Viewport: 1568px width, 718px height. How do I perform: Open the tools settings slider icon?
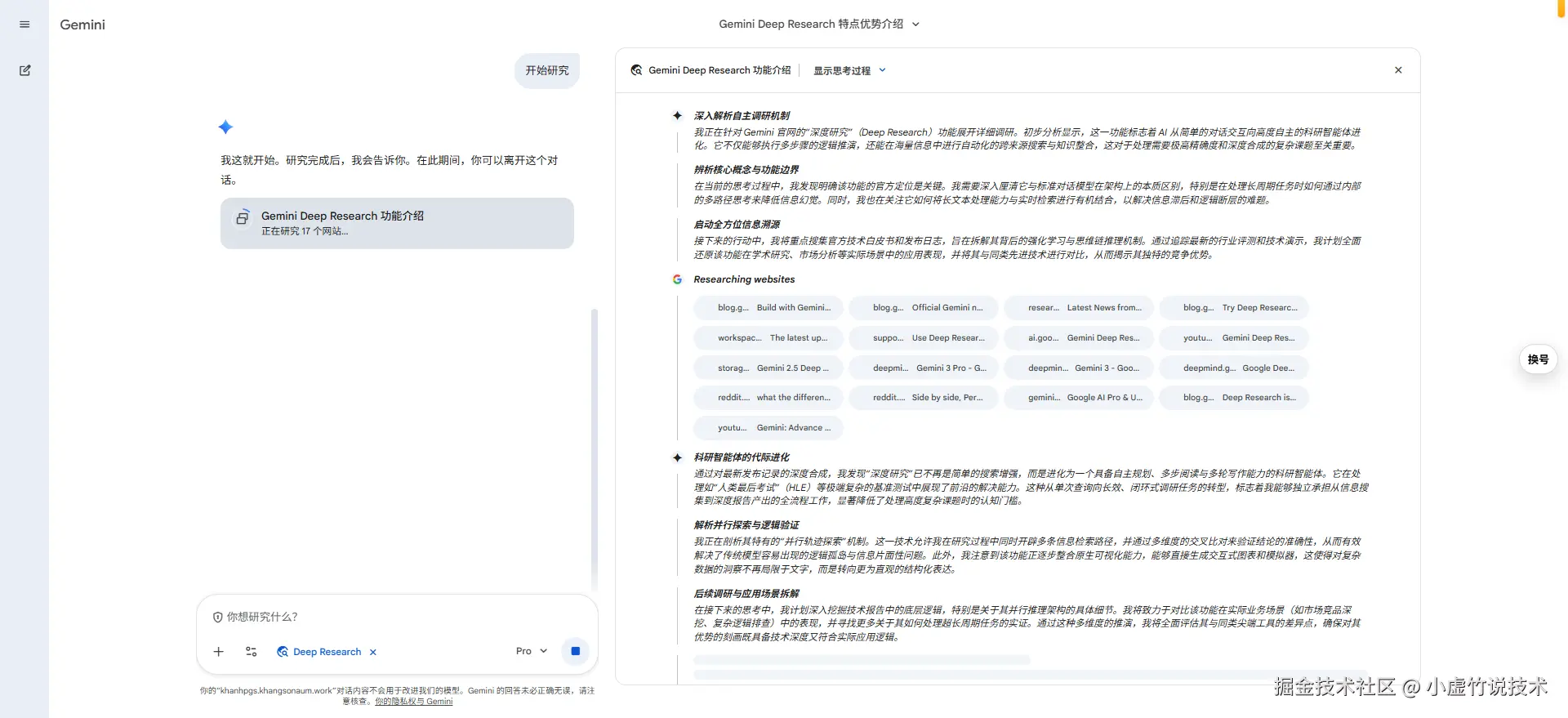click(252, 651)
